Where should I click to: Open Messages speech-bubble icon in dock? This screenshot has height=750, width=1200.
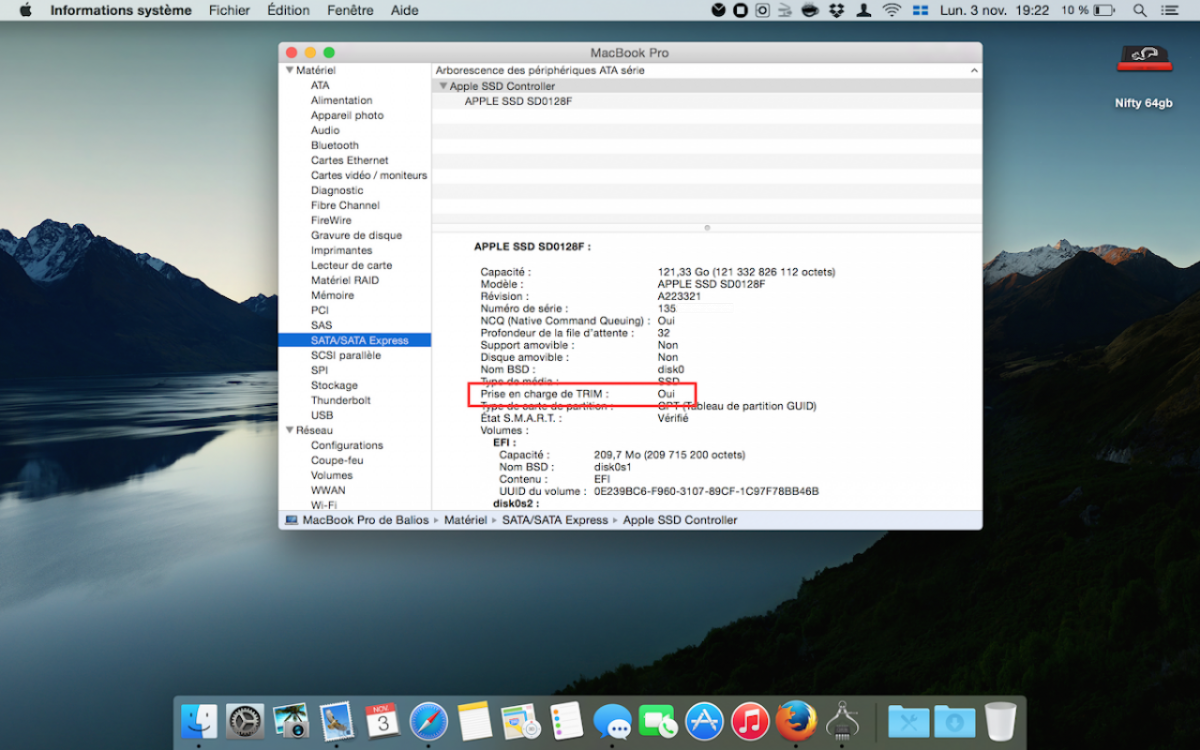(x=612, y=720)
